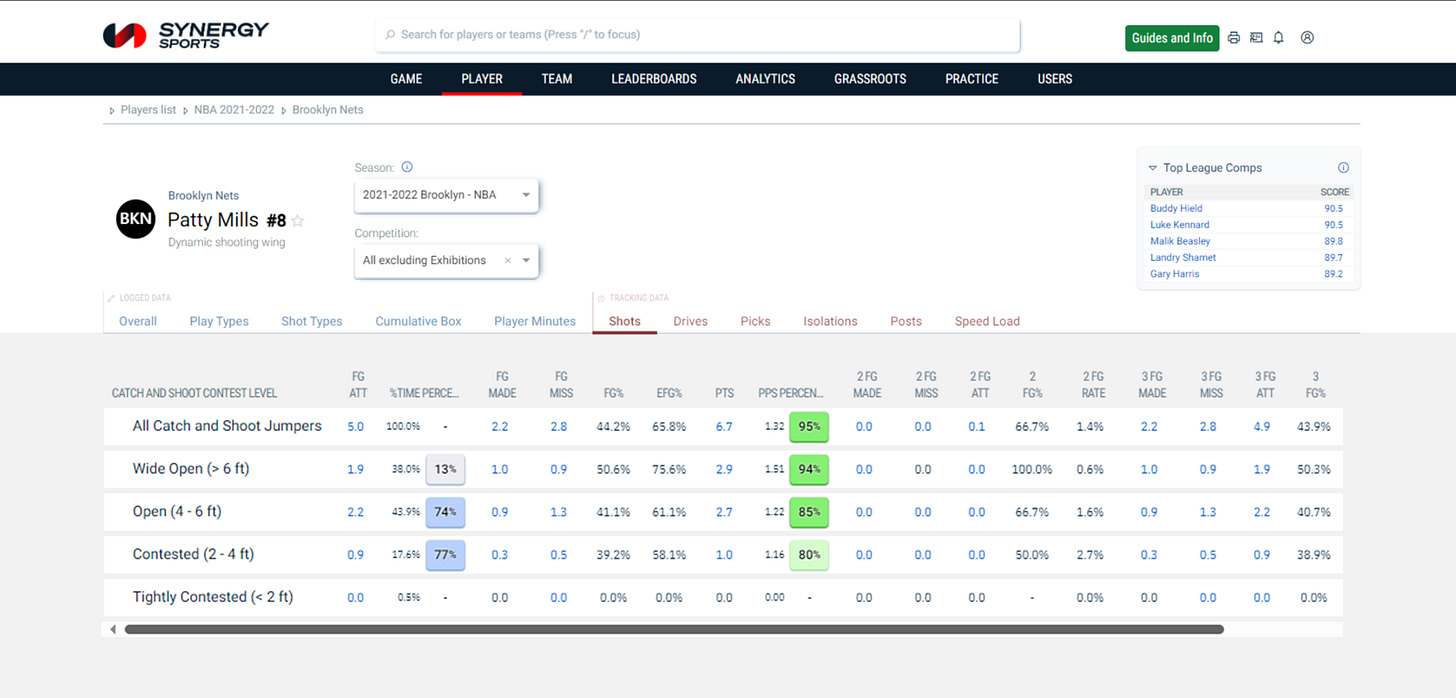Viewport: 1456px width, 698px height.
Task: Open the ANALYTICS menu
Action: point(765,79)
